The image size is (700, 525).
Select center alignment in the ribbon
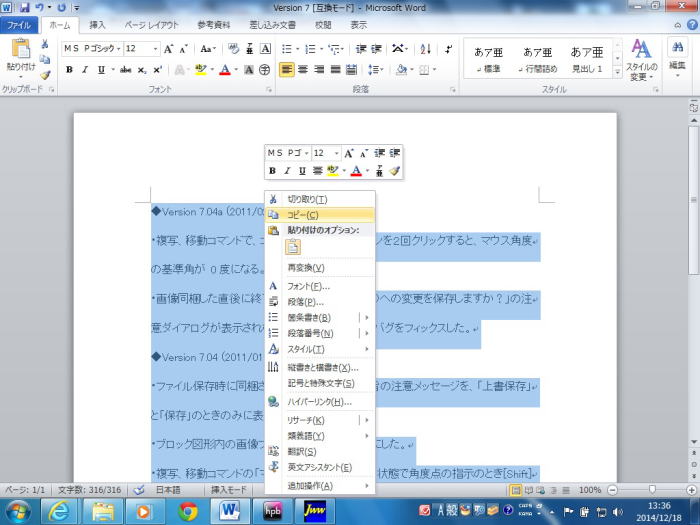click(303, 70)
